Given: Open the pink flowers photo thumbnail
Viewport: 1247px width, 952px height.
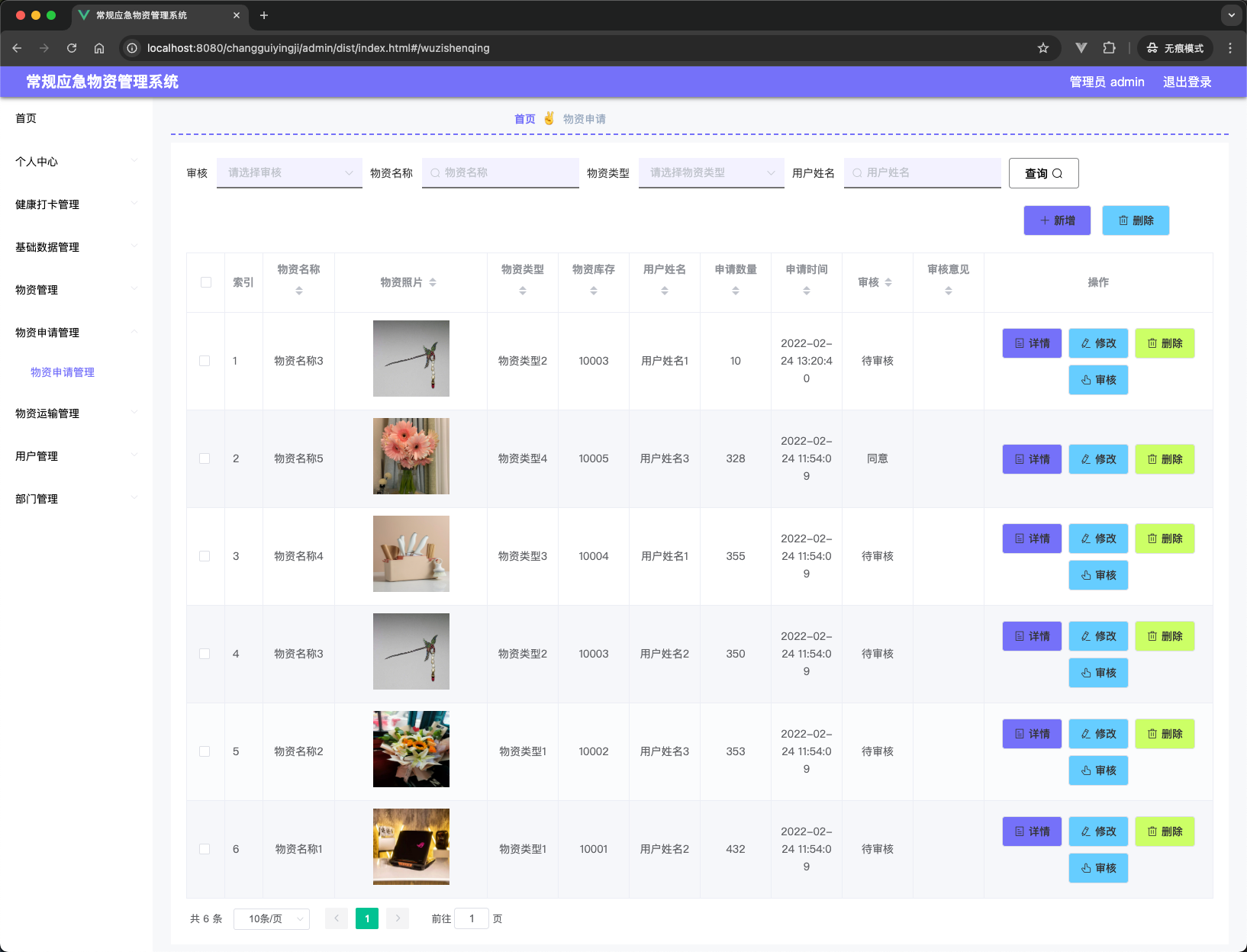Looking at the screenshot, I should (x=411, y=456).
